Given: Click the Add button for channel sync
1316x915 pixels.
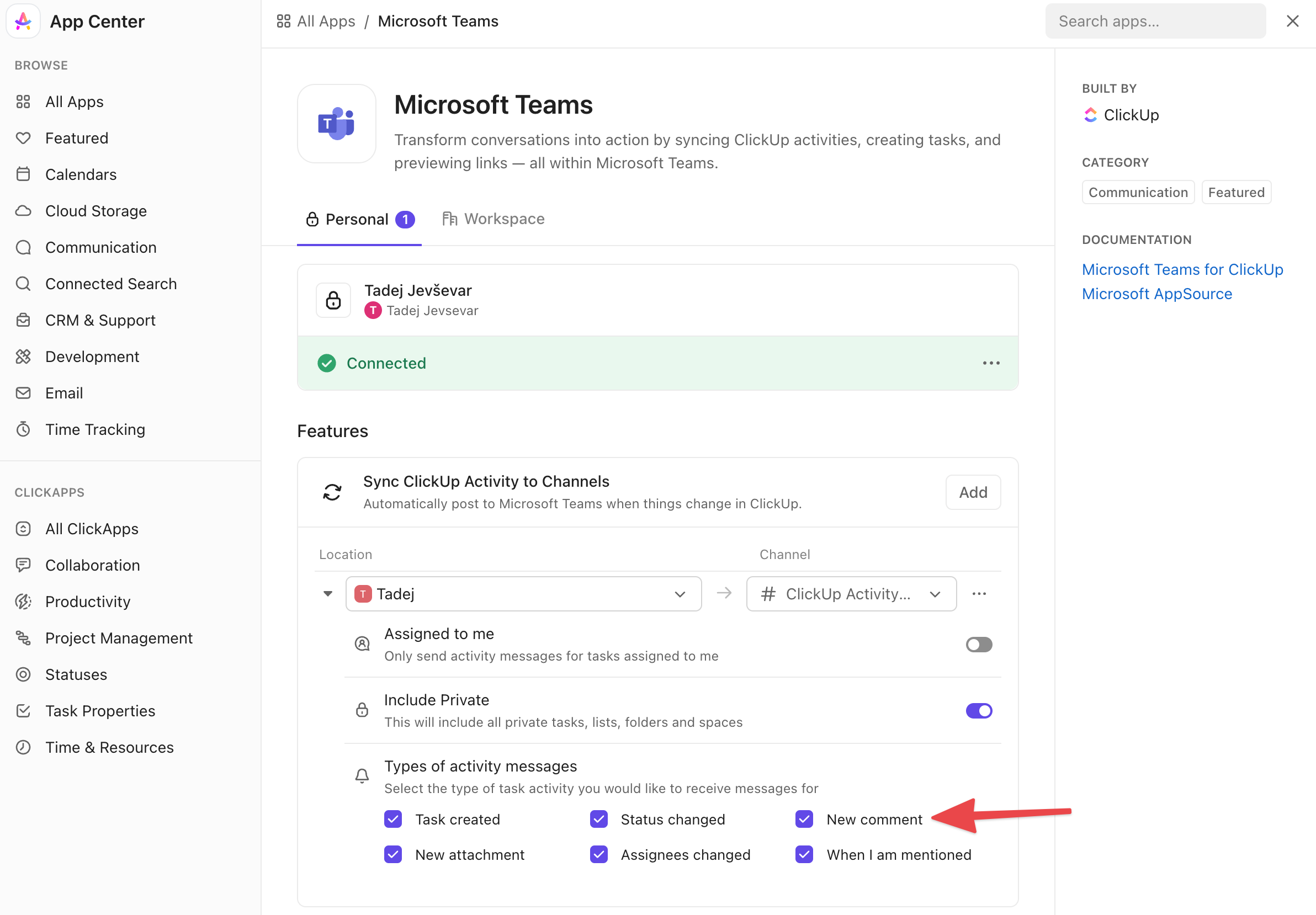Looking at the screenshot, I should tap(973, 492).
